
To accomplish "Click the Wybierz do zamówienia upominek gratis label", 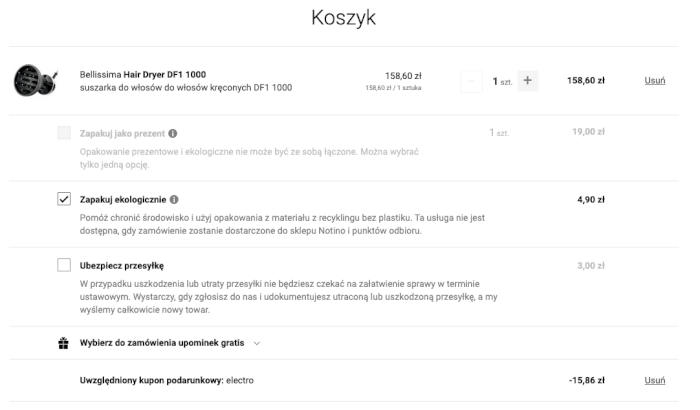I will tap(162, 343).
